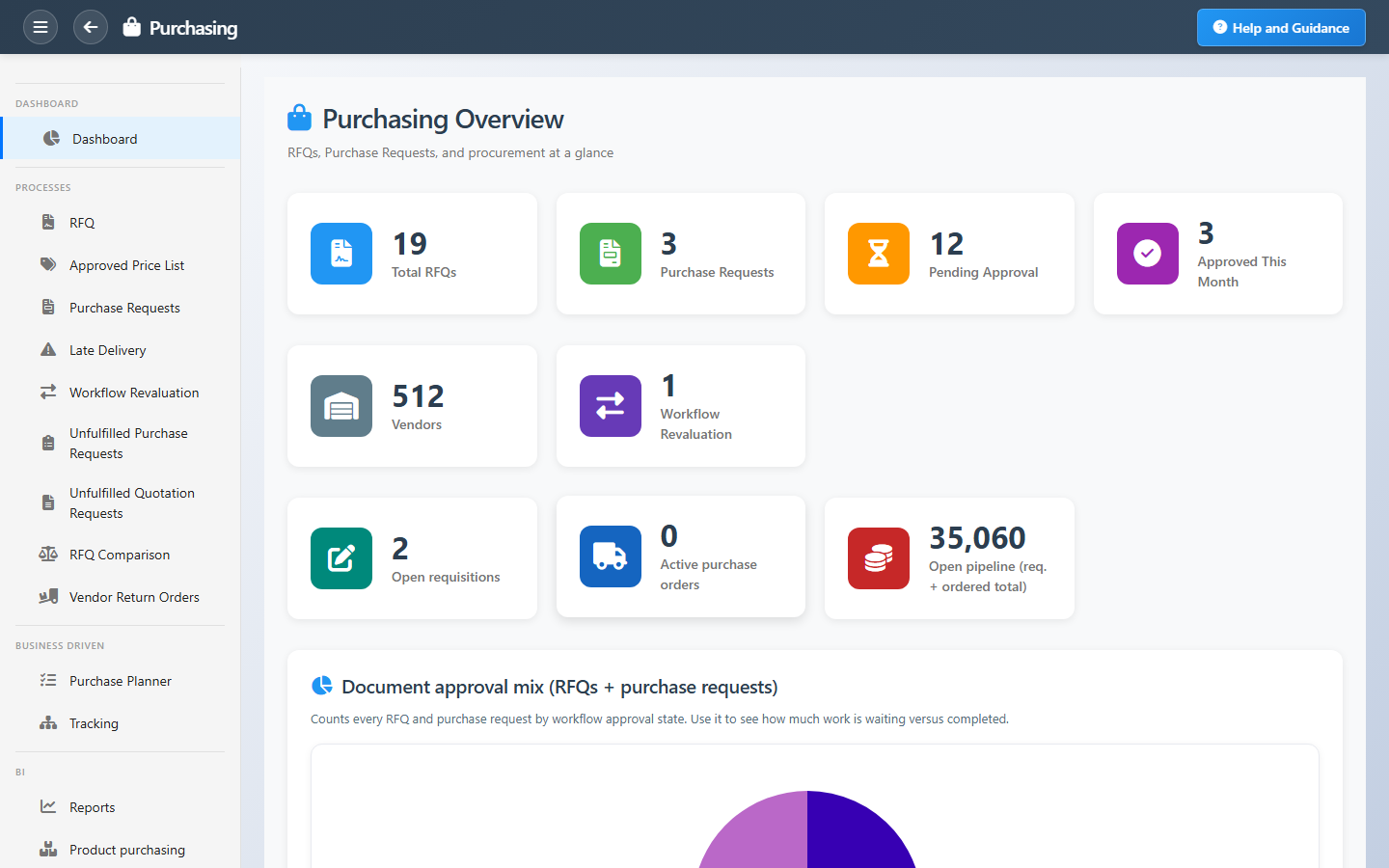Click the "512" vendors count
1389x868 pixels.
419,396
